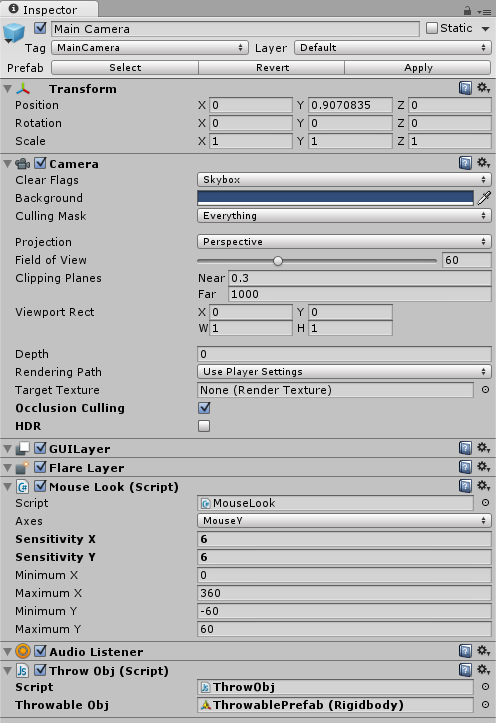Collapse the Transform component foldout
Screen dimensions: 496x723
click(x=7, y=89)
